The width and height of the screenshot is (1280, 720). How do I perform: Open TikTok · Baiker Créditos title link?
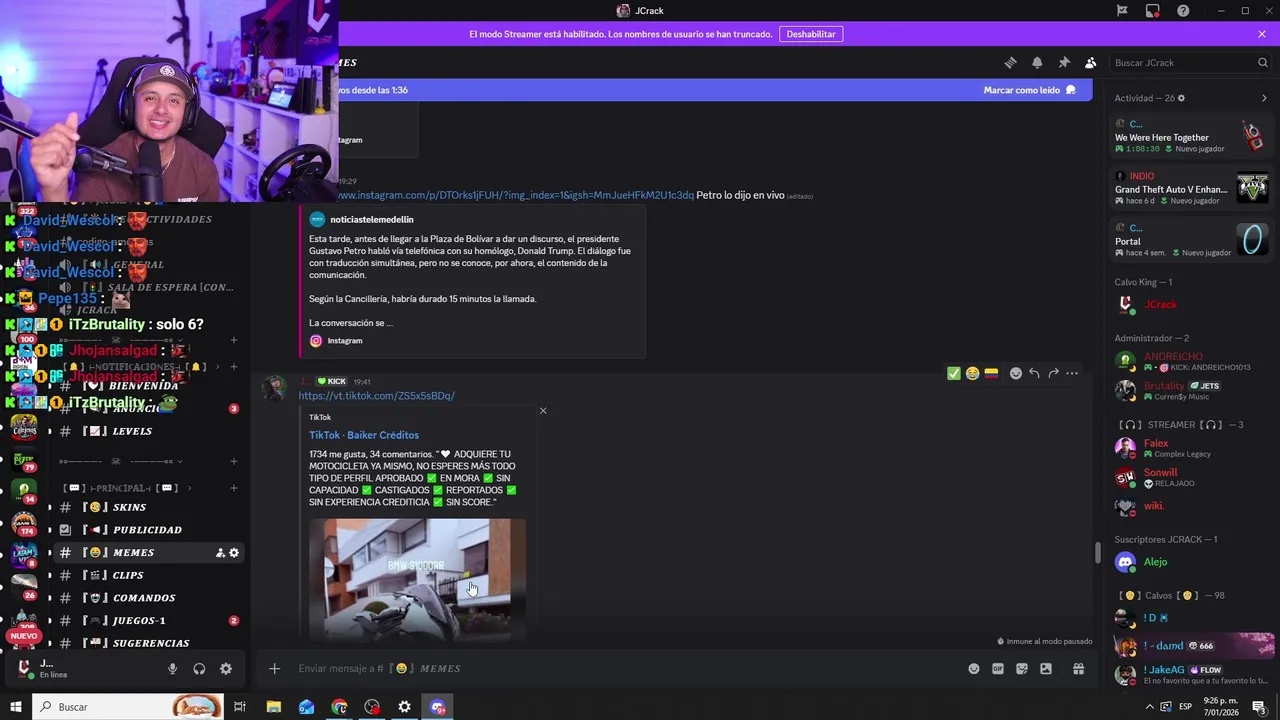pos(364,435)
